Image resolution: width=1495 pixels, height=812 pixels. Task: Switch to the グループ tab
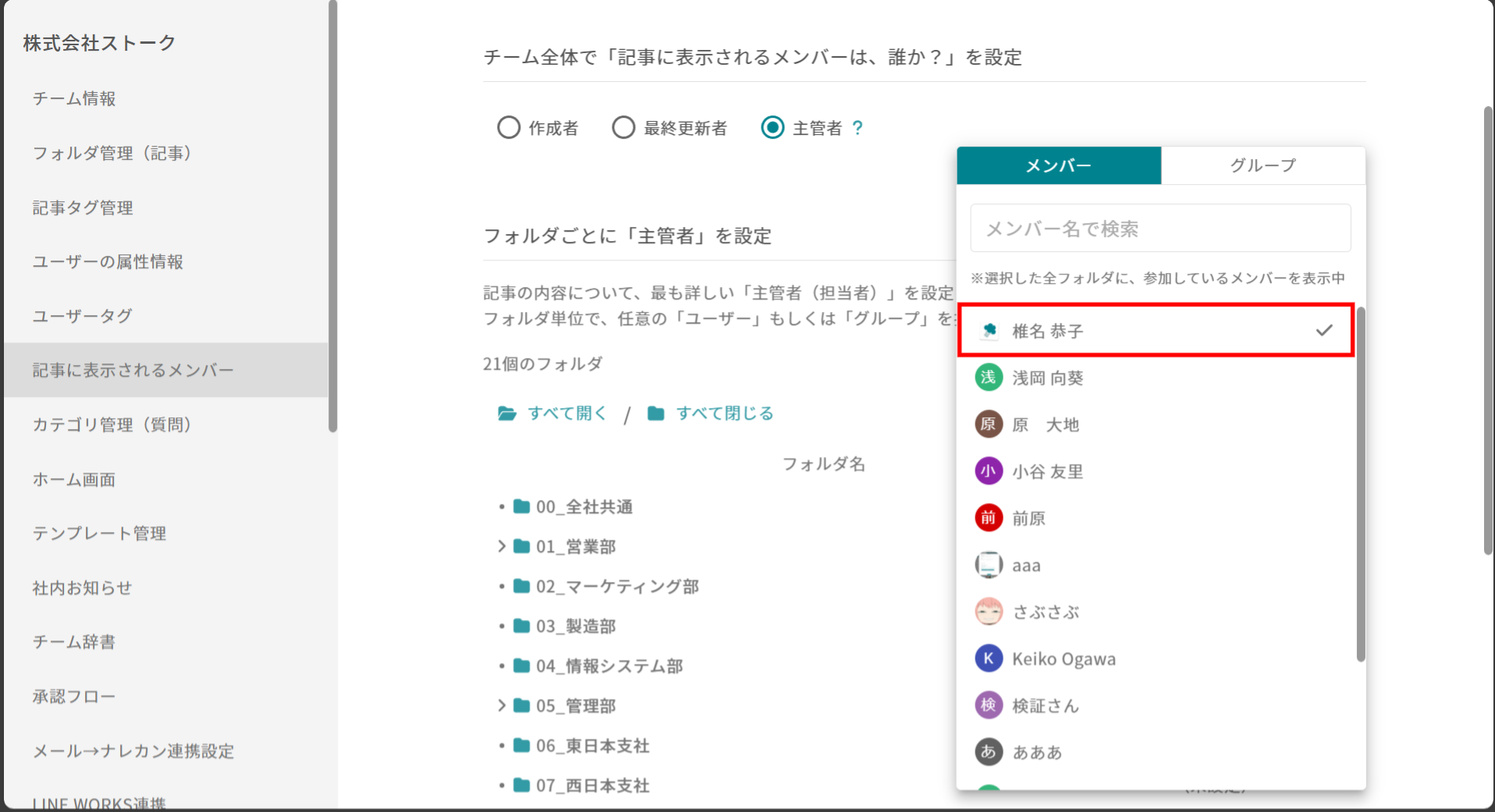click(1262, 165)
